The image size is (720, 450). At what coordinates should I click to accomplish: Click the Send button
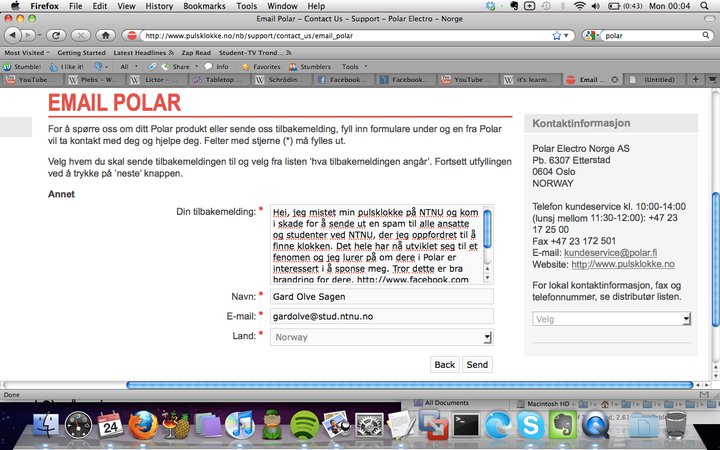(477, 365)
